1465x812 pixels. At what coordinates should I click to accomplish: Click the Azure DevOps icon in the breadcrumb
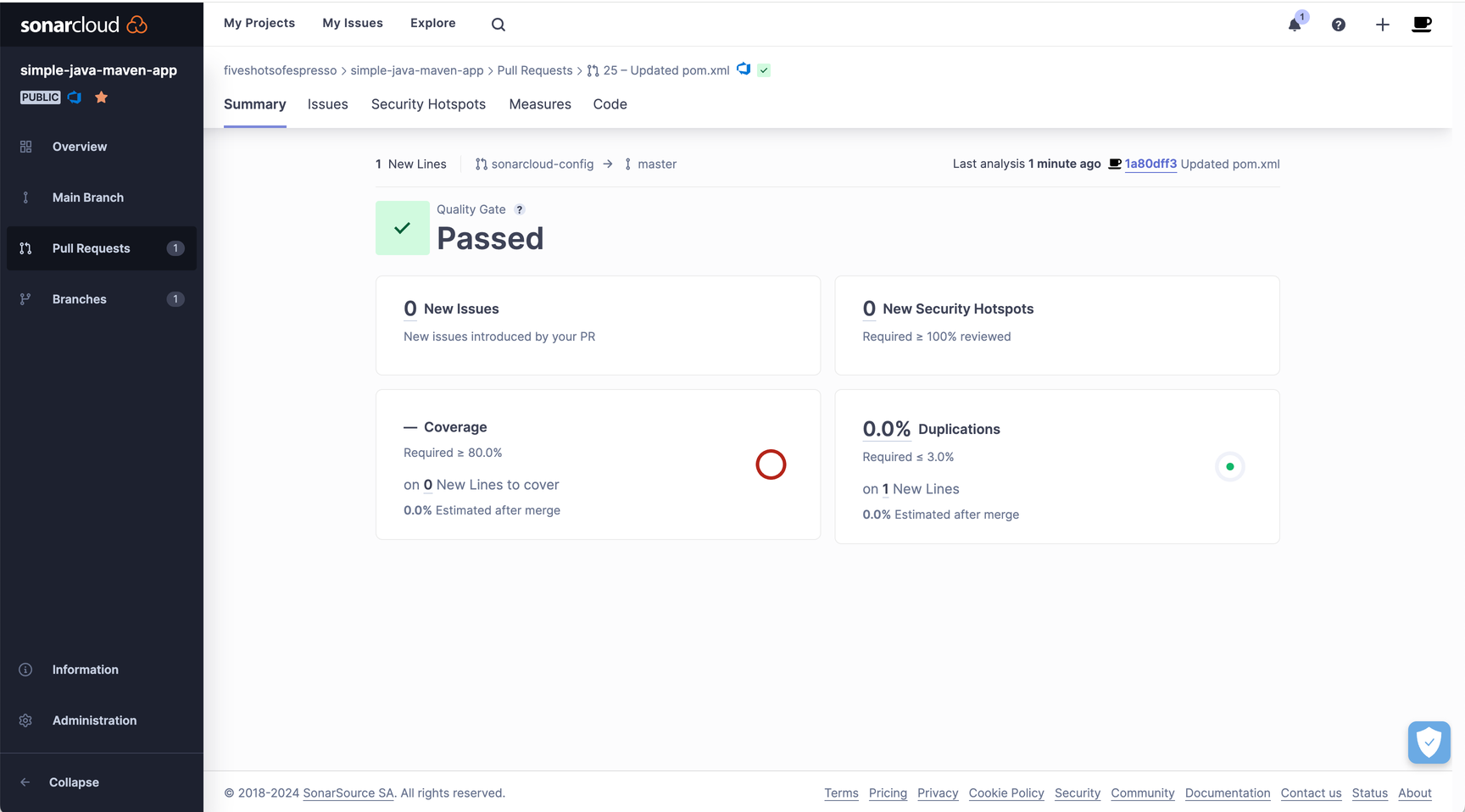pos(744,70)
